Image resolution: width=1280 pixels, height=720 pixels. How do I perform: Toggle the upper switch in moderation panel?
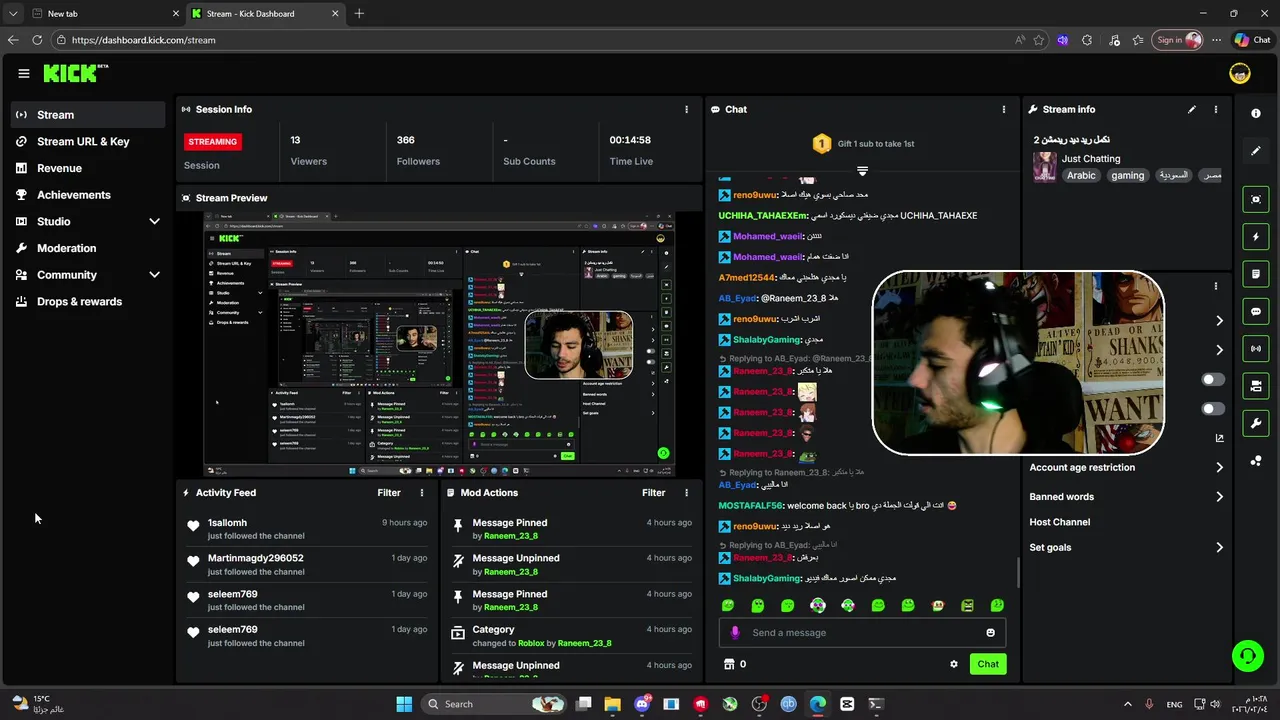coord(1212,380)
